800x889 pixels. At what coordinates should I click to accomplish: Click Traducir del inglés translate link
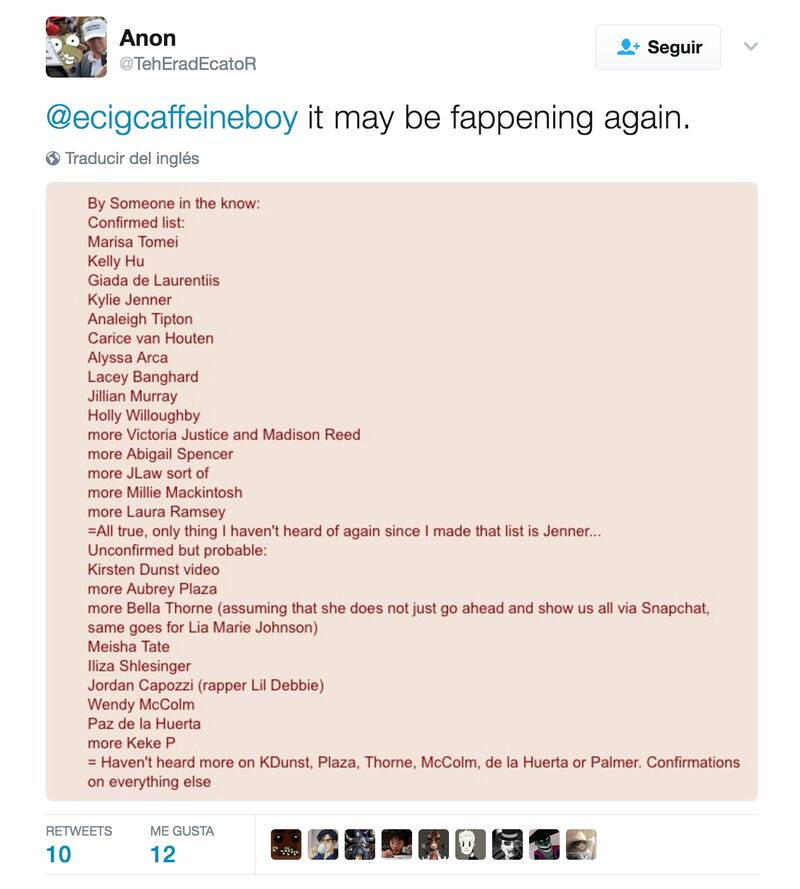pos(132,158)
